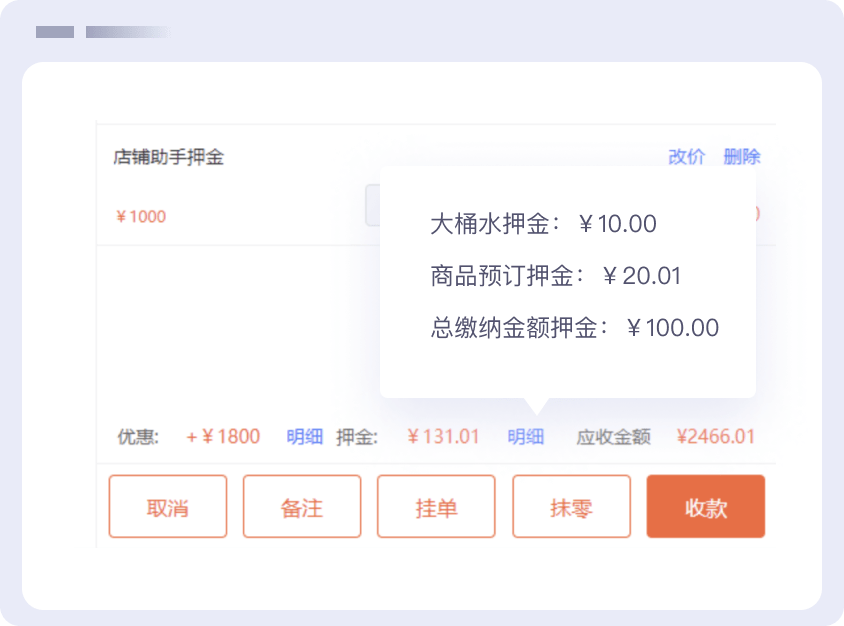
Task: Click the quantity input box beside ¥1000
Action: [x=372, y=206]
